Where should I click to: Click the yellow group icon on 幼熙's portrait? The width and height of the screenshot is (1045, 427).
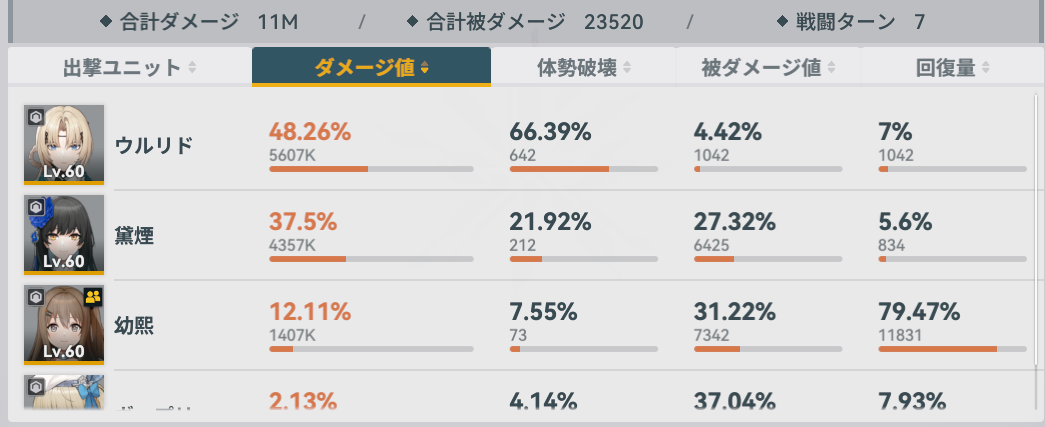pos(93,296)
